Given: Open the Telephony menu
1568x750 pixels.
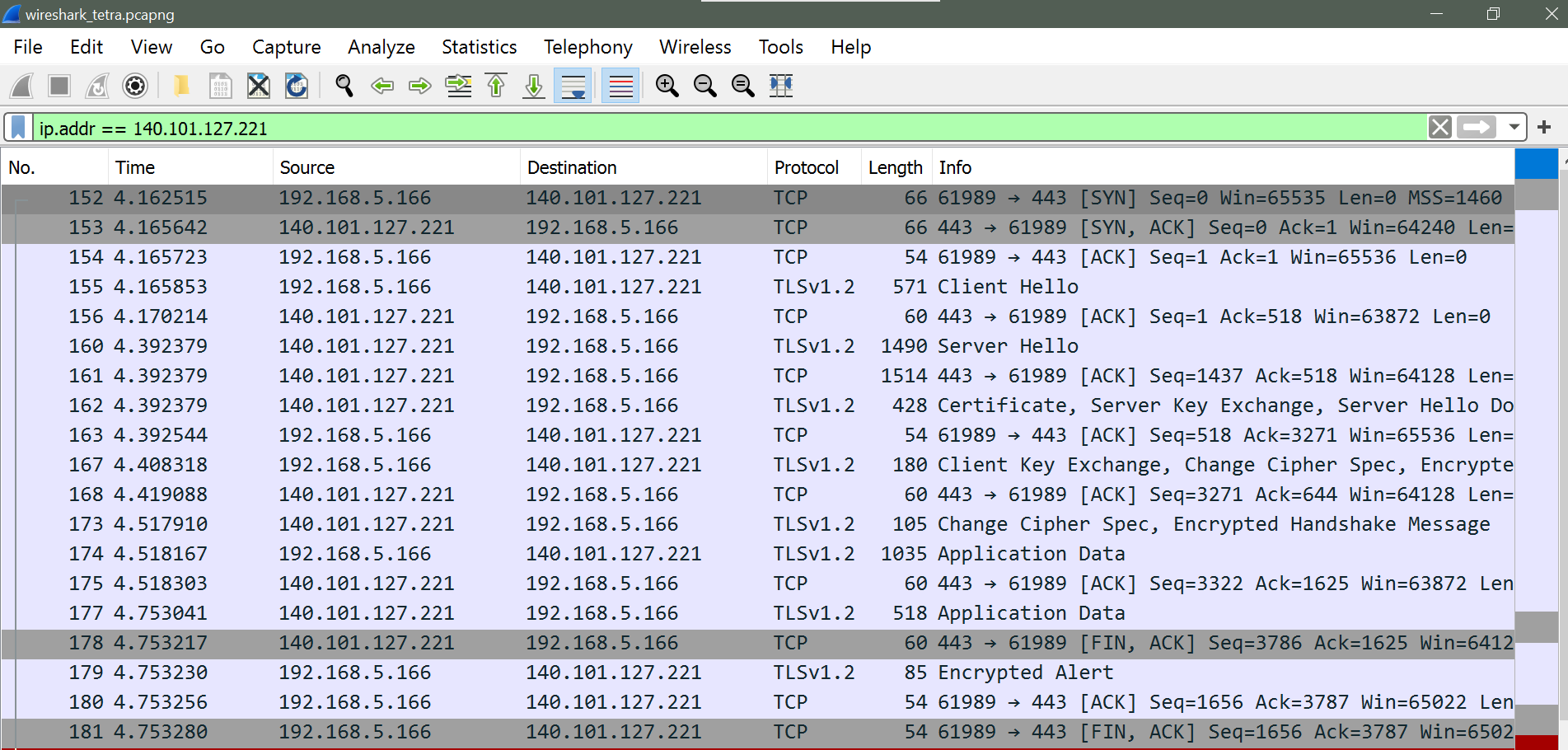Looking at the screenshot, I should tap(588, 47).
